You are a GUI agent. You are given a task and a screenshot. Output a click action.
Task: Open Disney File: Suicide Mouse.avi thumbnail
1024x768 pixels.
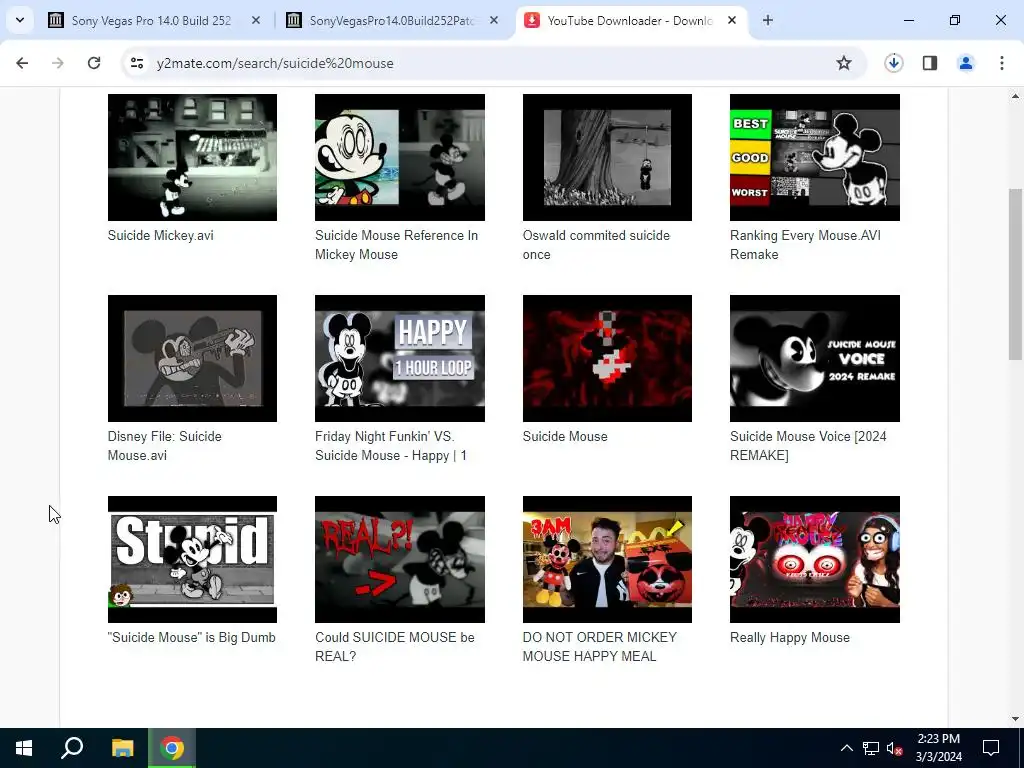(x=192, y=359)
